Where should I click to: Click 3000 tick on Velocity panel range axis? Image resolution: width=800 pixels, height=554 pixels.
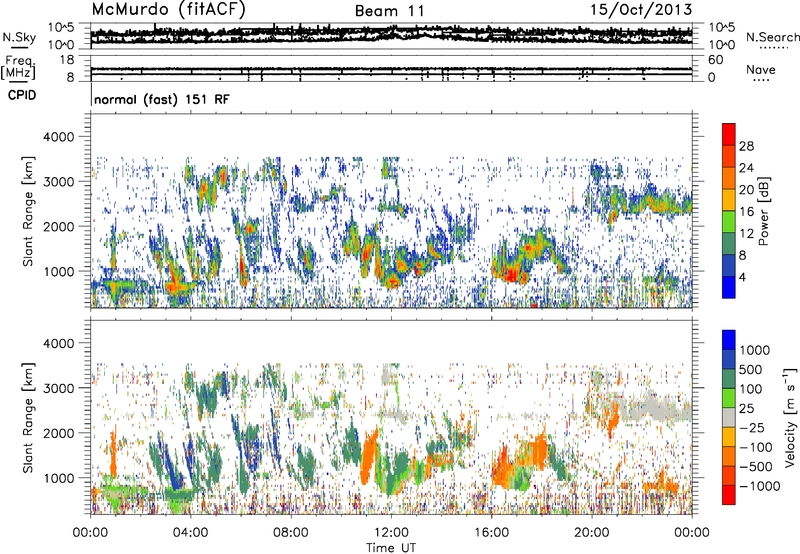(x=59, y=388)
